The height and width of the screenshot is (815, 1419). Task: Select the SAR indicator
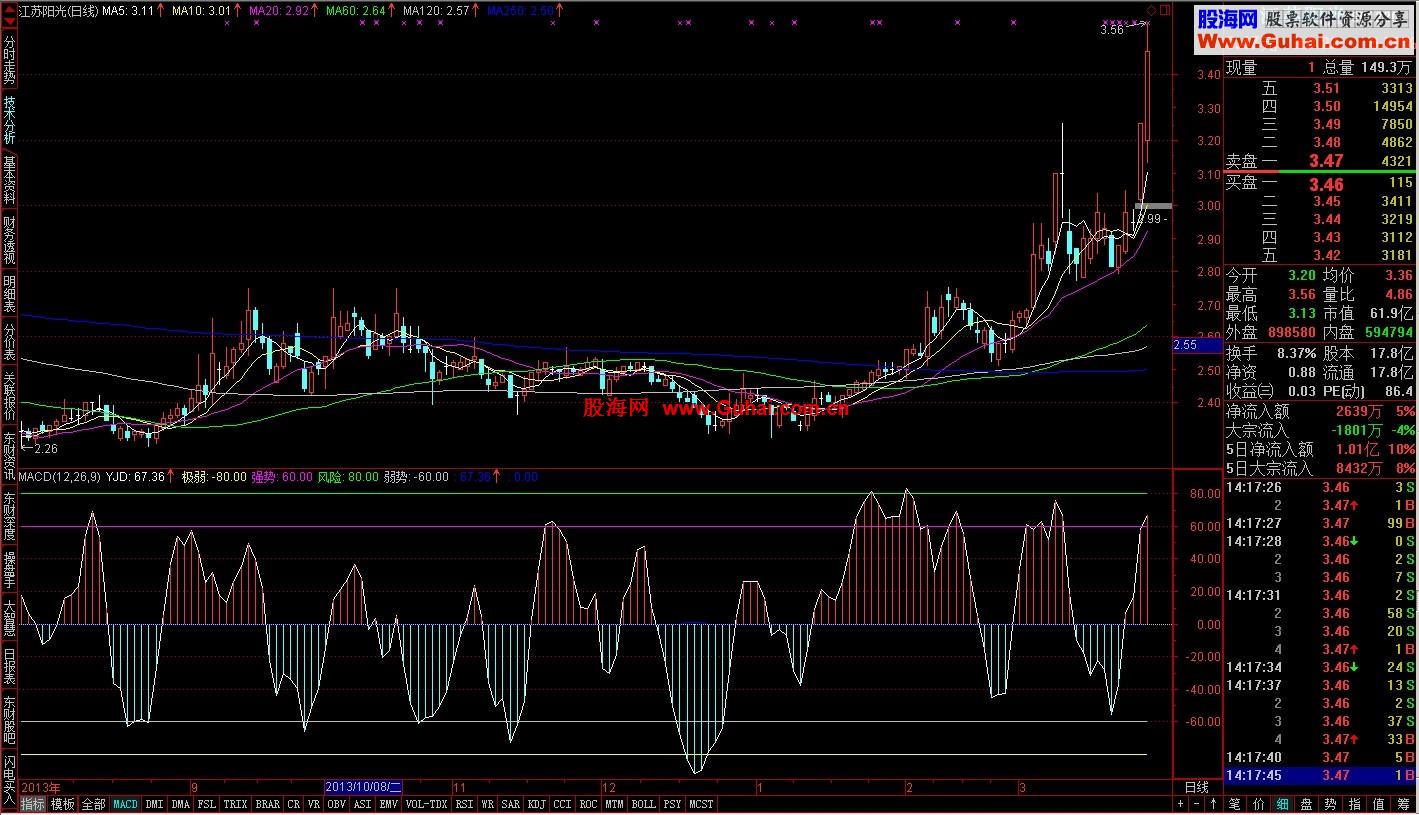point(510,804)
